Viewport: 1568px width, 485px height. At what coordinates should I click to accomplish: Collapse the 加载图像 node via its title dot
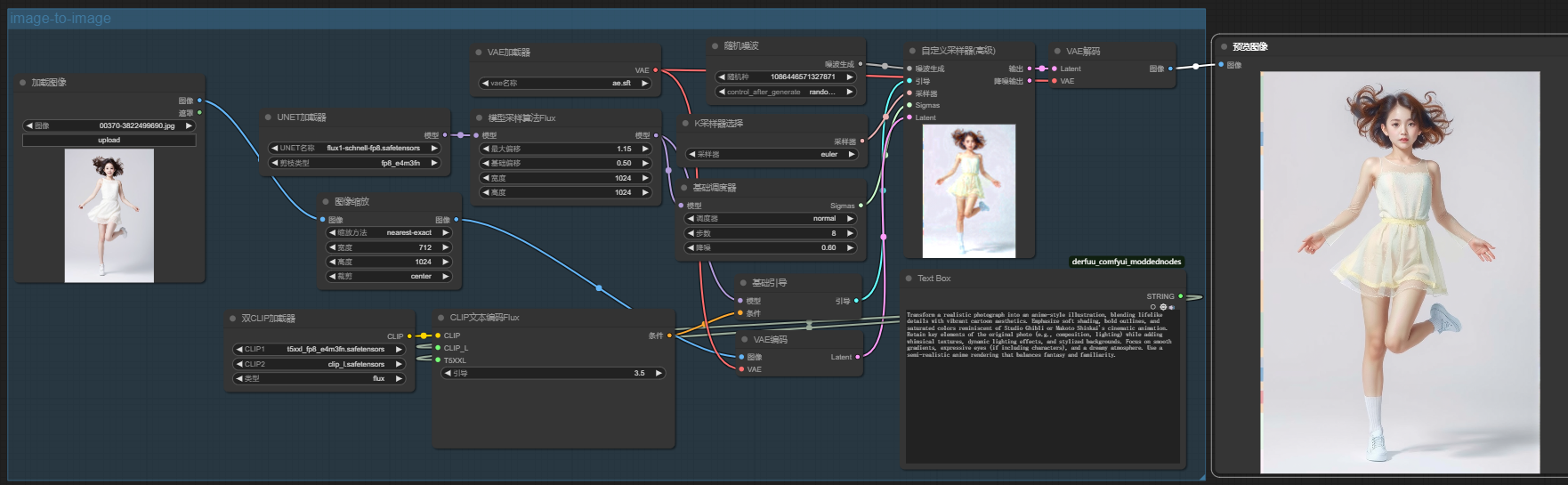point(22,83)
